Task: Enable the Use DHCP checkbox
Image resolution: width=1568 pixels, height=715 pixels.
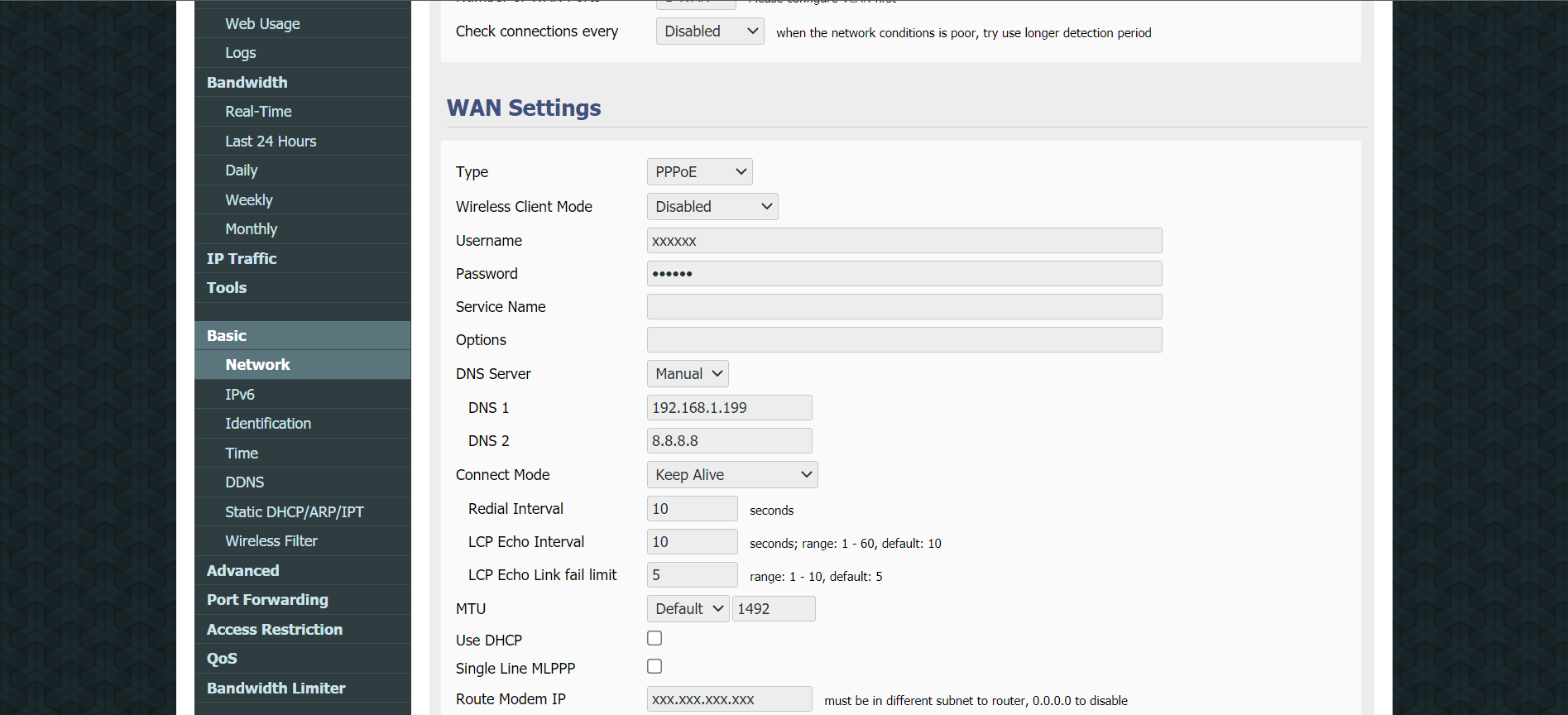Action: coord(655,638)
